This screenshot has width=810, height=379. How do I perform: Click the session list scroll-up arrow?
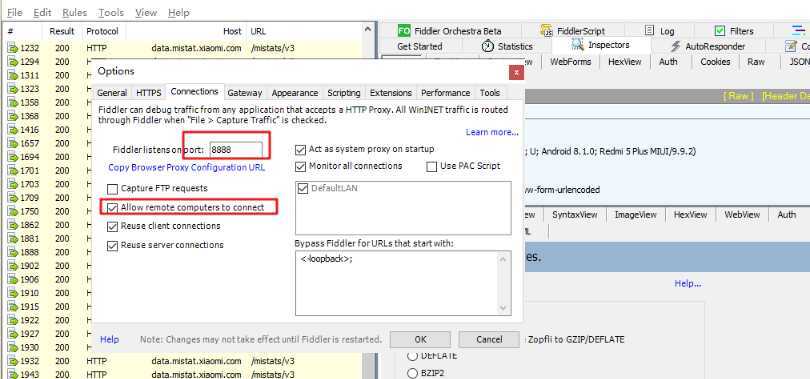point(368,30)
